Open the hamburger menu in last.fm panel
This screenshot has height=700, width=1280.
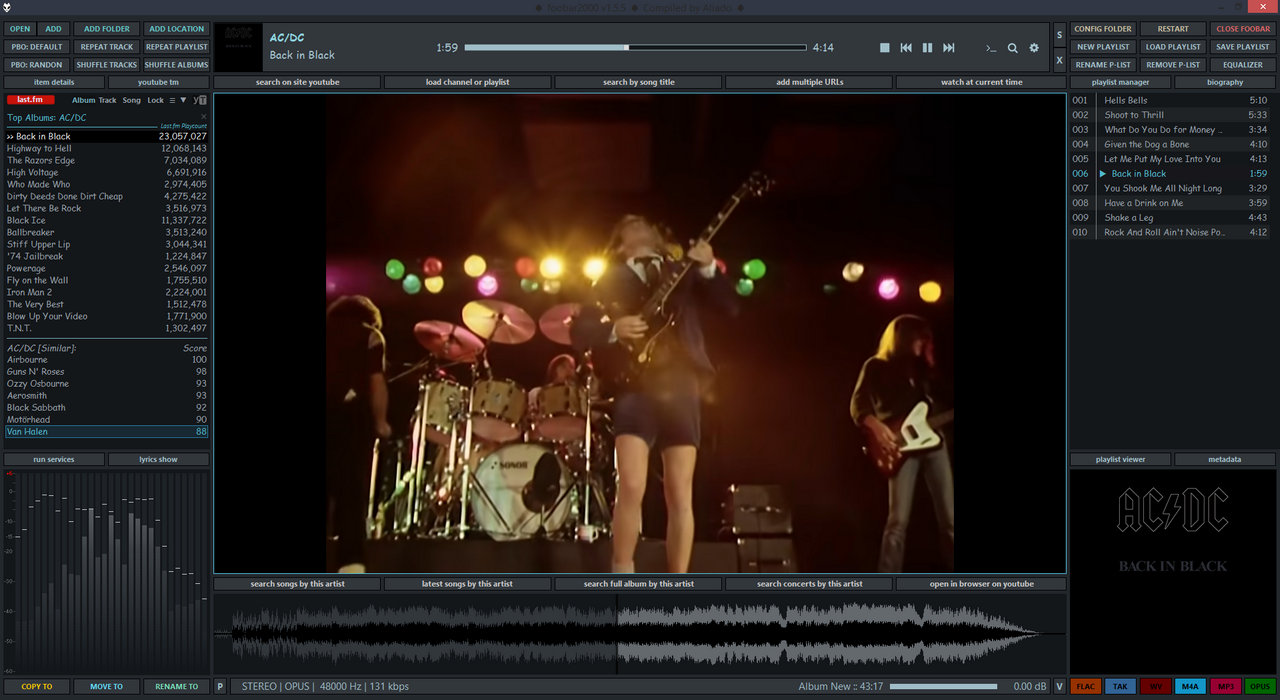point(172,100)
